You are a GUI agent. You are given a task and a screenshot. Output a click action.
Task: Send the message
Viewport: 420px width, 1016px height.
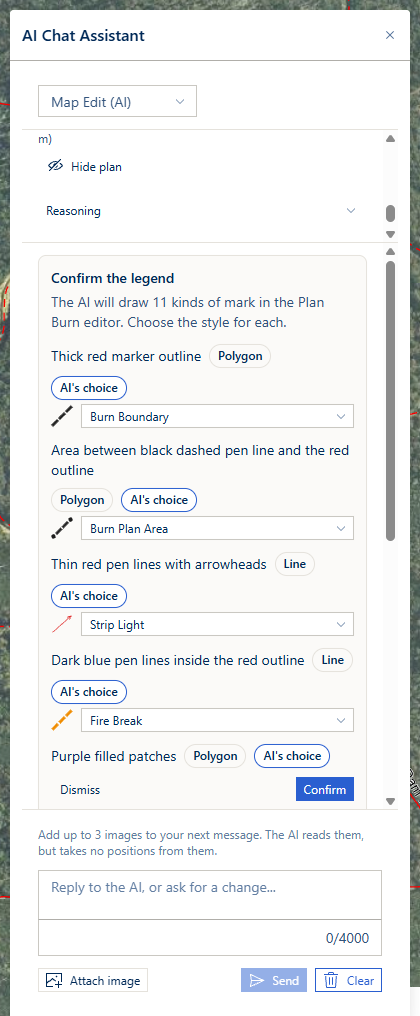[274, 980]
